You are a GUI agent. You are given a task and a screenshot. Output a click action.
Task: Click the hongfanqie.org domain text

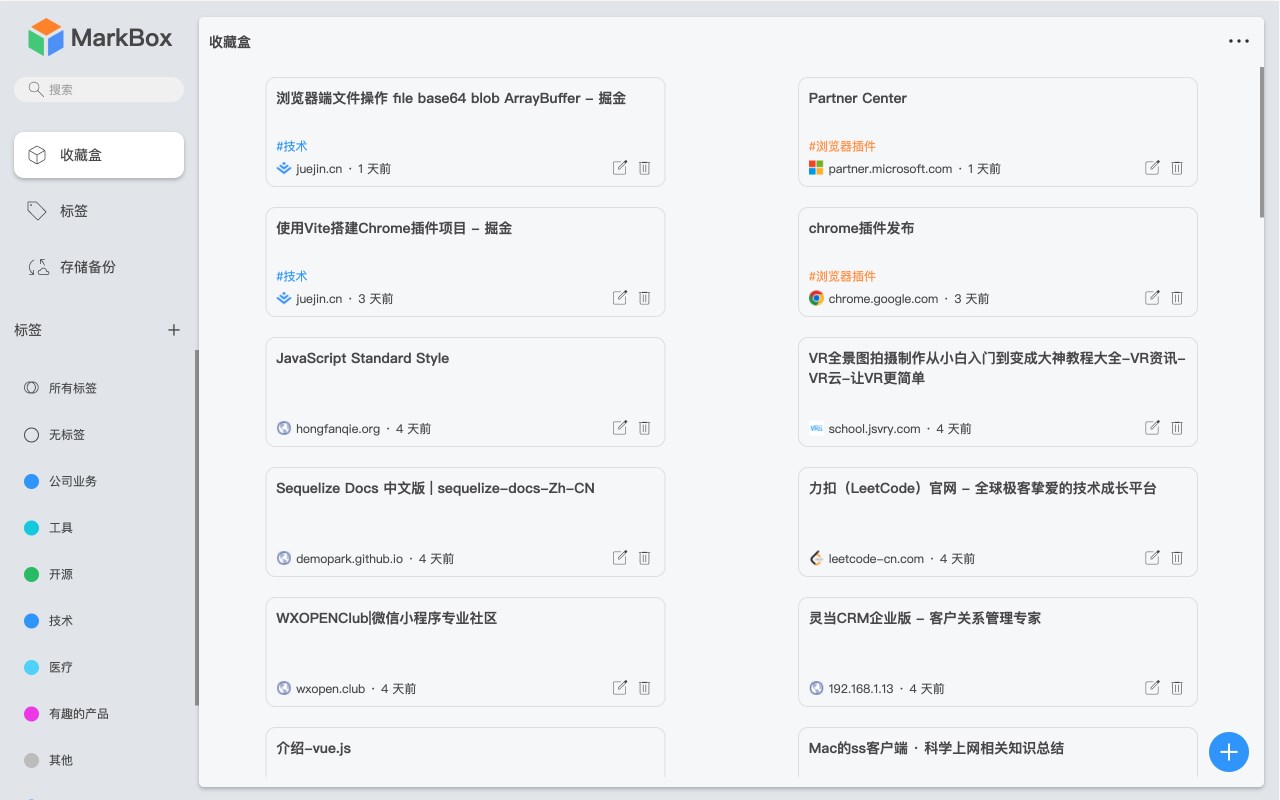tap(338, 429)
